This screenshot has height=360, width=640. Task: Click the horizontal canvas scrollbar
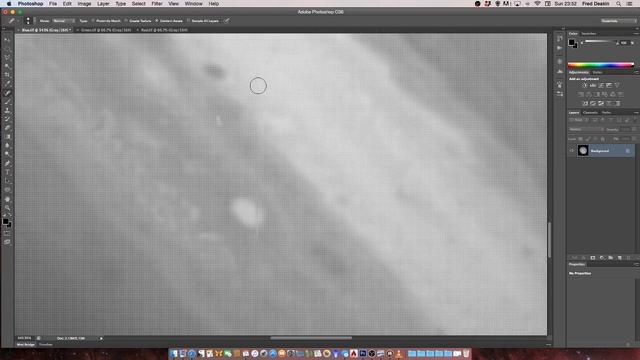(311, 338)
